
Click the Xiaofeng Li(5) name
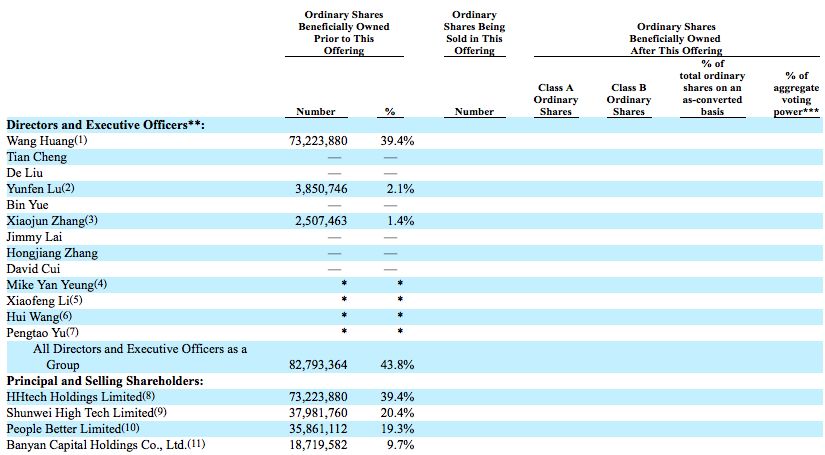tap(44, 301)
